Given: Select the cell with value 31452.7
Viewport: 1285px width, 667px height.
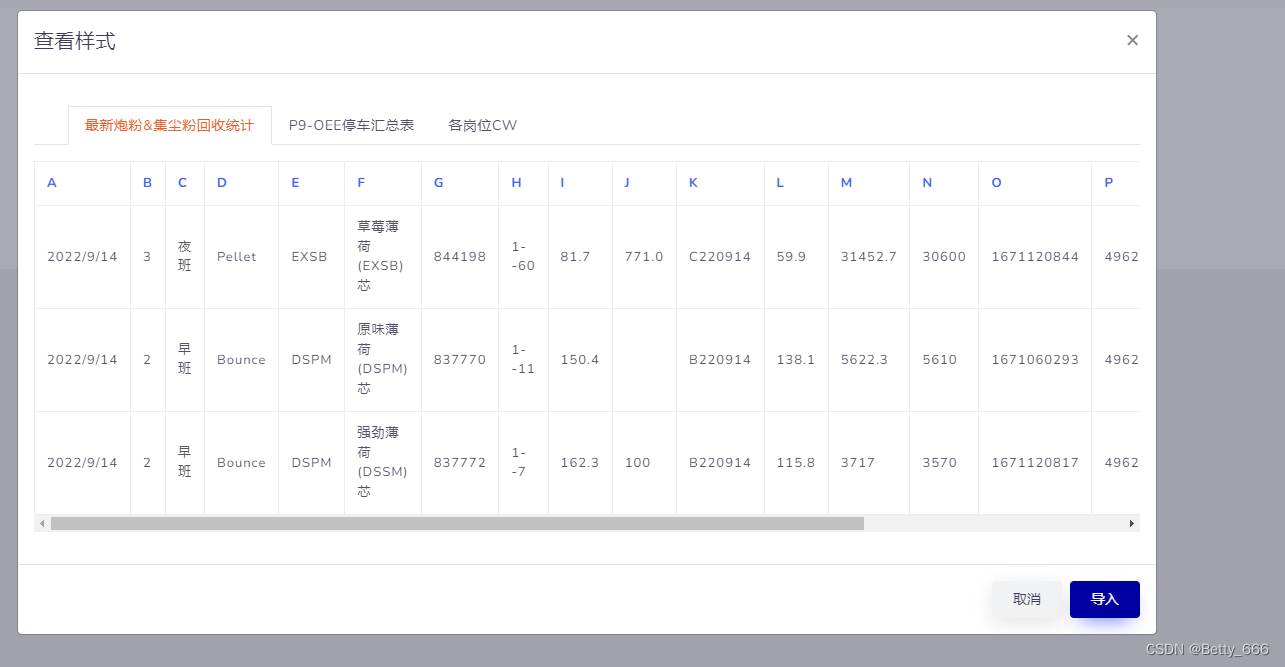Looking at the screenshot, I should pyautogui.click(x=868, y=256).
